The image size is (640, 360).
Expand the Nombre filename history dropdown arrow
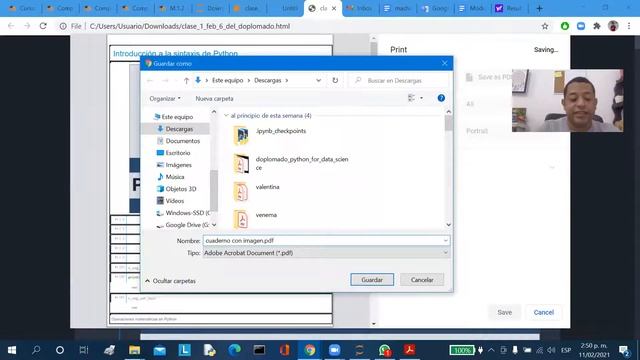445,240
